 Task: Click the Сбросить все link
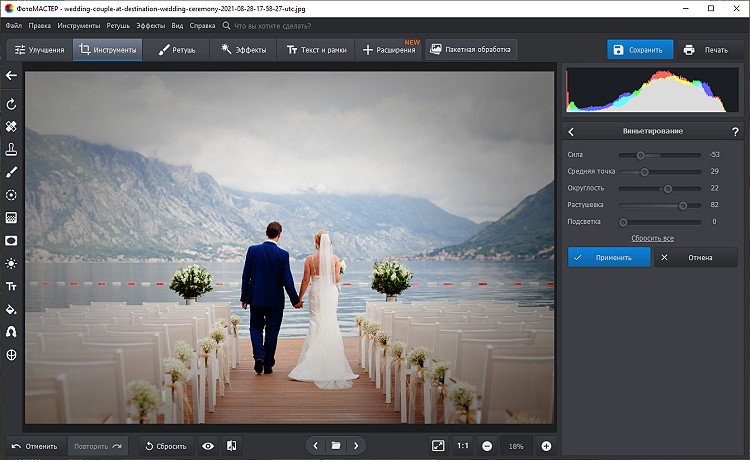pyautogui.click(x=652, y=238)
